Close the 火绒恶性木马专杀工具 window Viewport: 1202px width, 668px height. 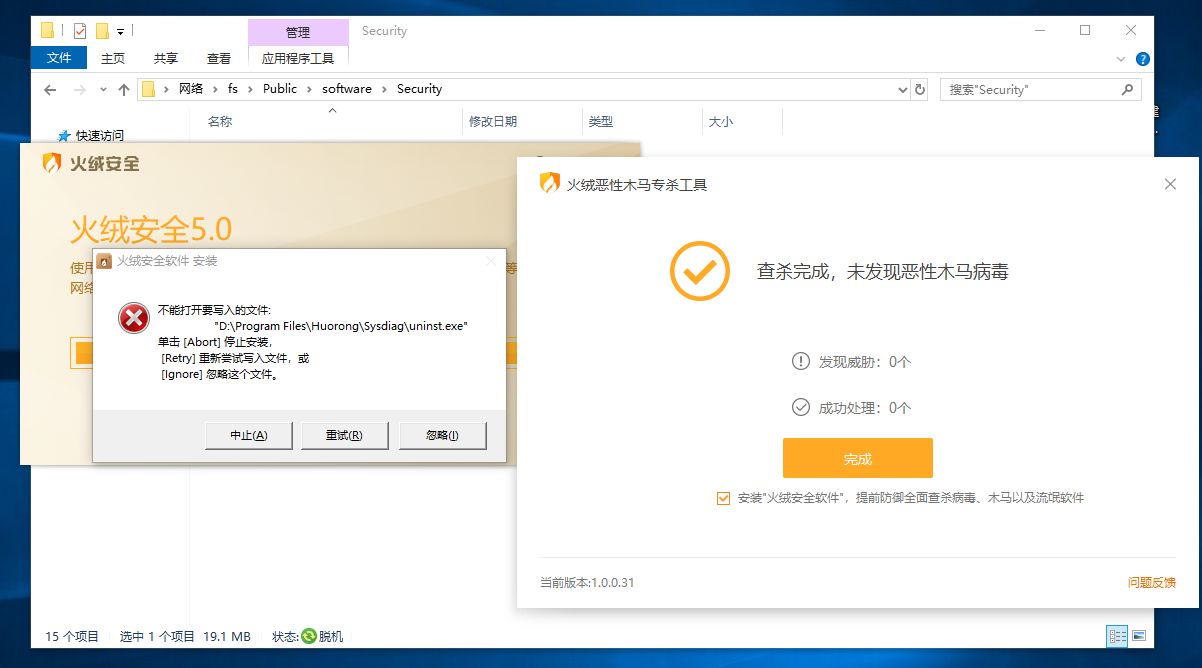click(1171, 184)
